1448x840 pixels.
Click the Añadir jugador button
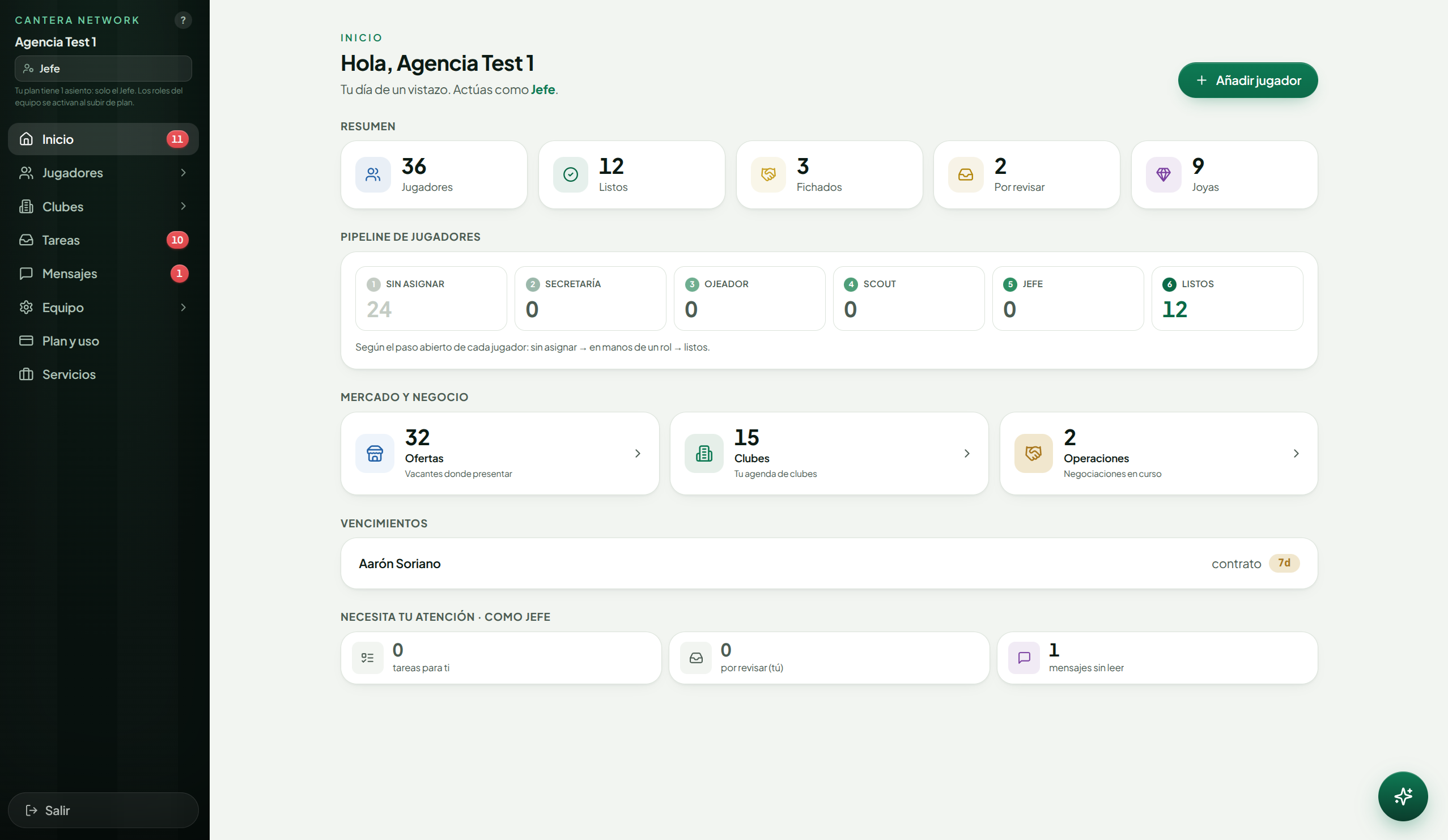coord(1247,80)
